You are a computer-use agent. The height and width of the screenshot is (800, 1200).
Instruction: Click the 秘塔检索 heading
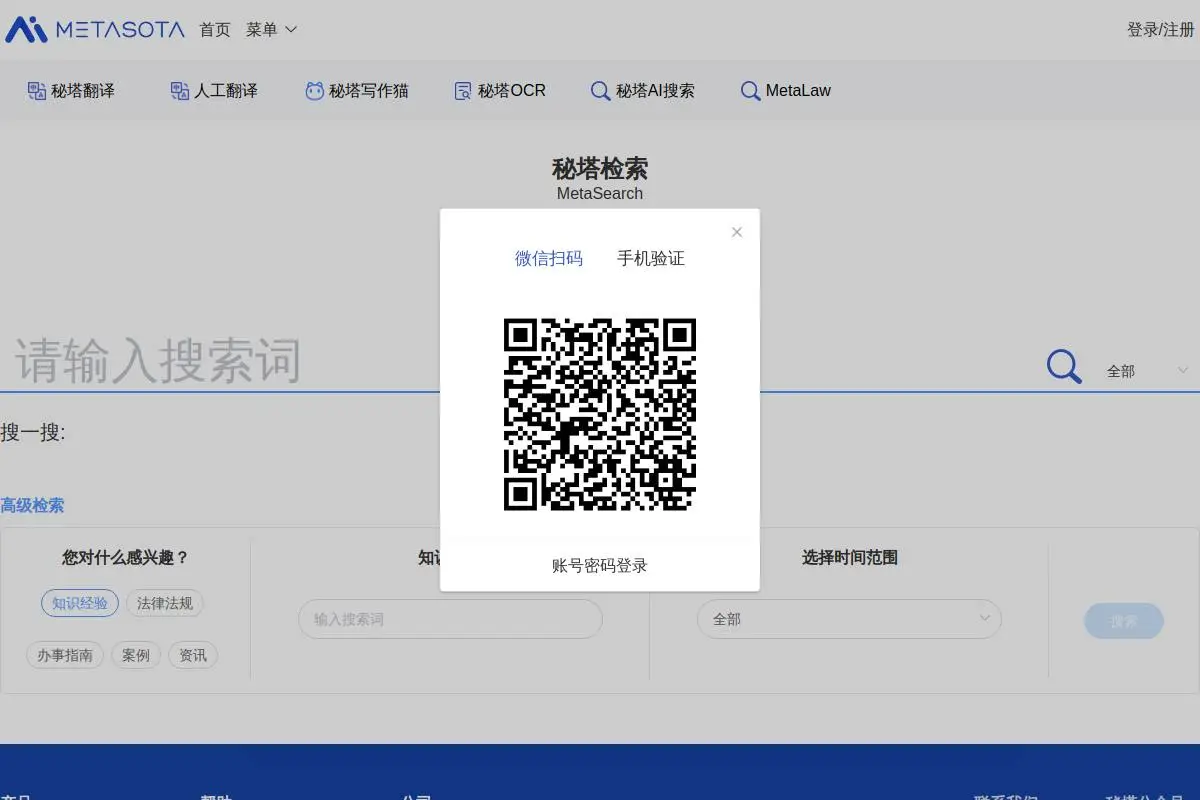click(600, 168)
